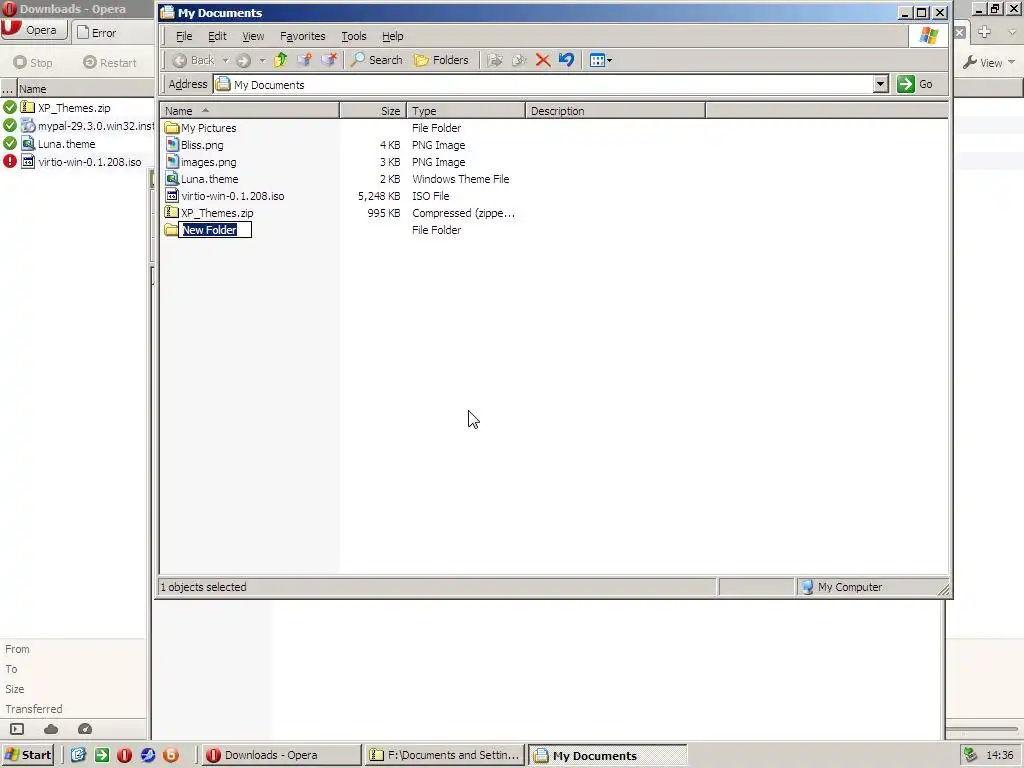Expand the Address bar dropdown
This screenshot has width=1024, height=768.
(880, 84)
